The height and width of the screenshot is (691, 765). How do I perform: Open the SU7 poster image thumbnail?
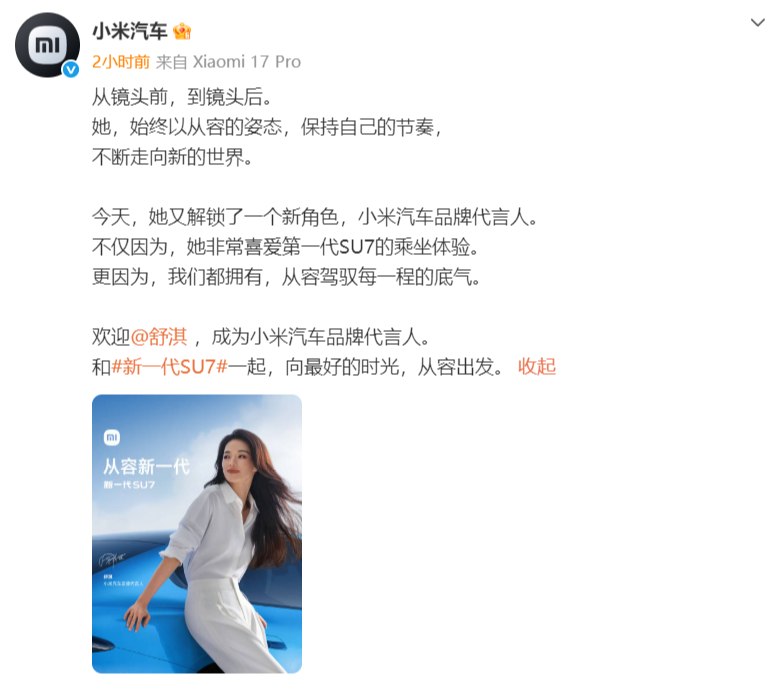[197, 534]
